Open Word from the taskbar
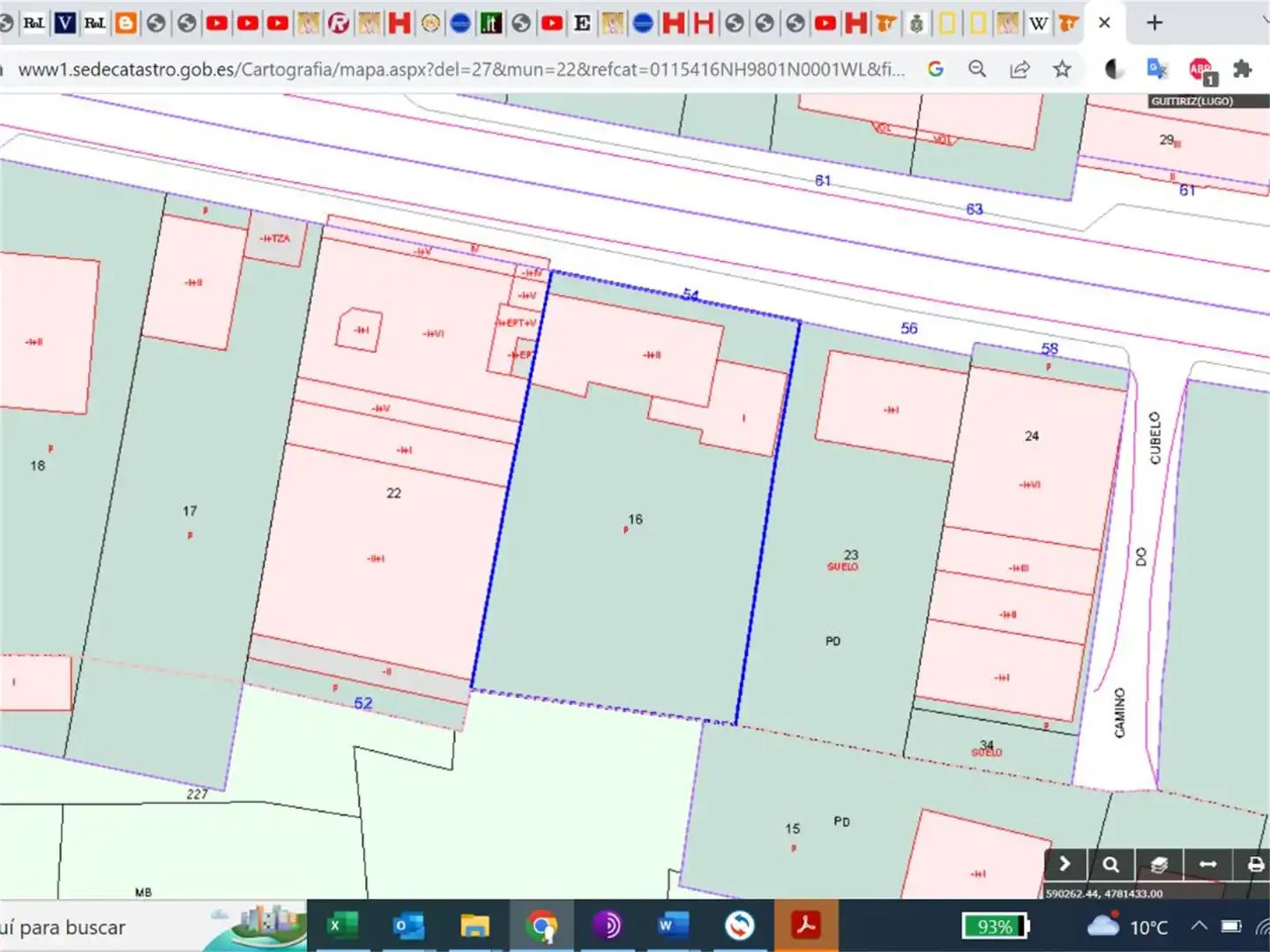Viewport: 1270px width, 952px height. [x=673, y=926]
